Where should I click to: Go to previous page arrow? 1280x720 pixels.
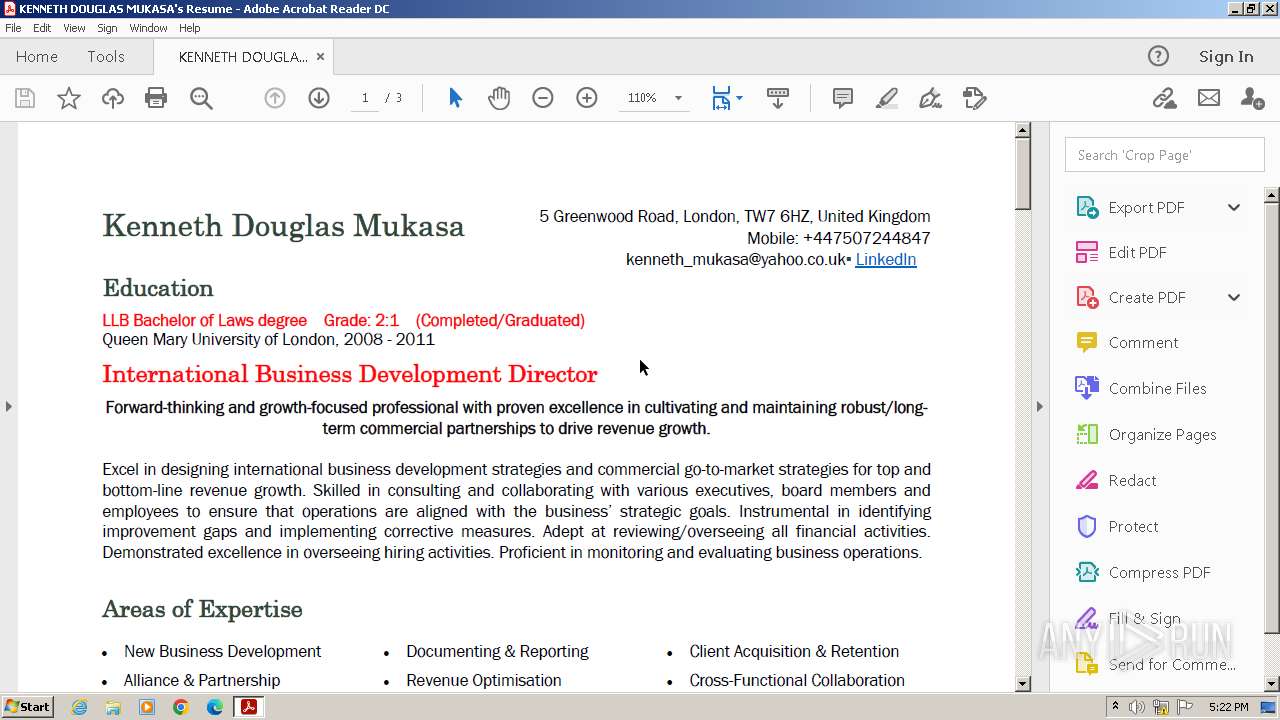(275, 98)
